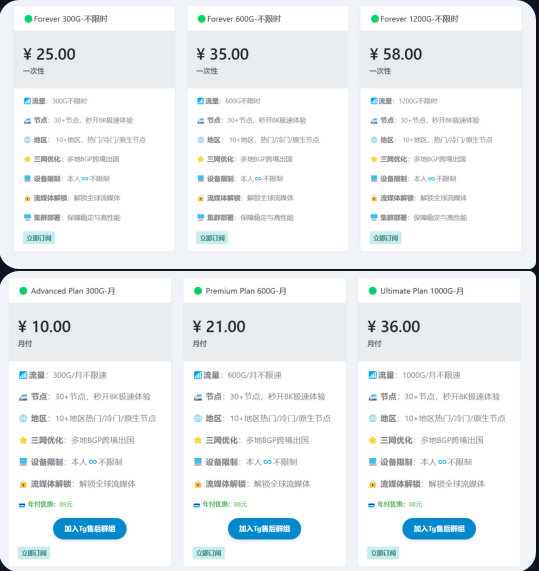Click the traffic chart icon in Forever 600G card

tap(200, 101)
